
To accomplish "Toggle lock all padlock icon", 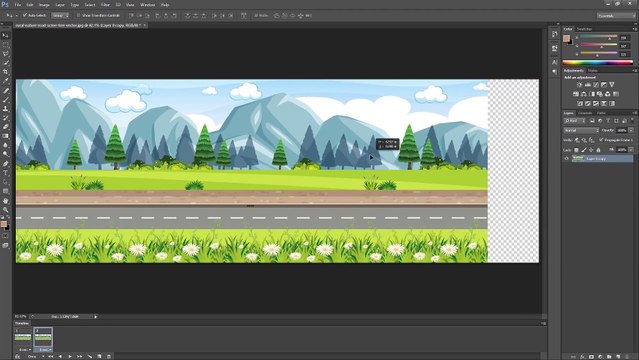I will pos(598,150).
